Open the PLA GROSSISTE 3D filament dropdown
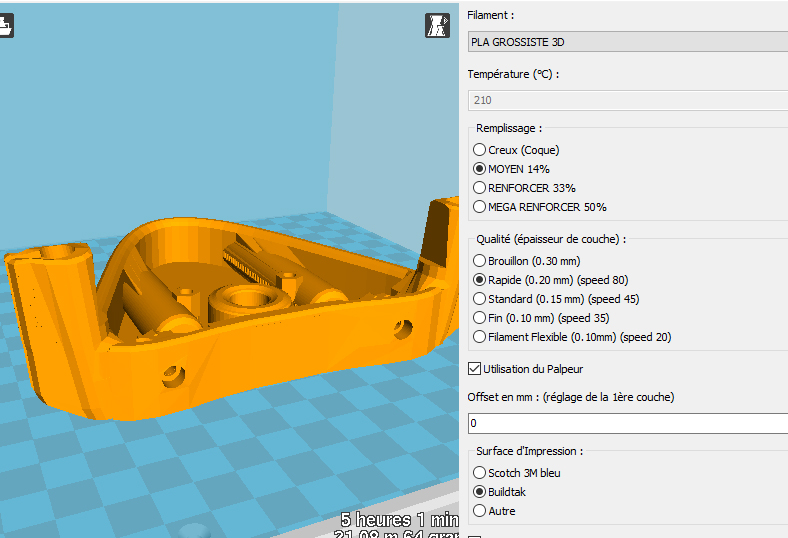Viewport: 788px width, 538px height. [x=628, y=42]
